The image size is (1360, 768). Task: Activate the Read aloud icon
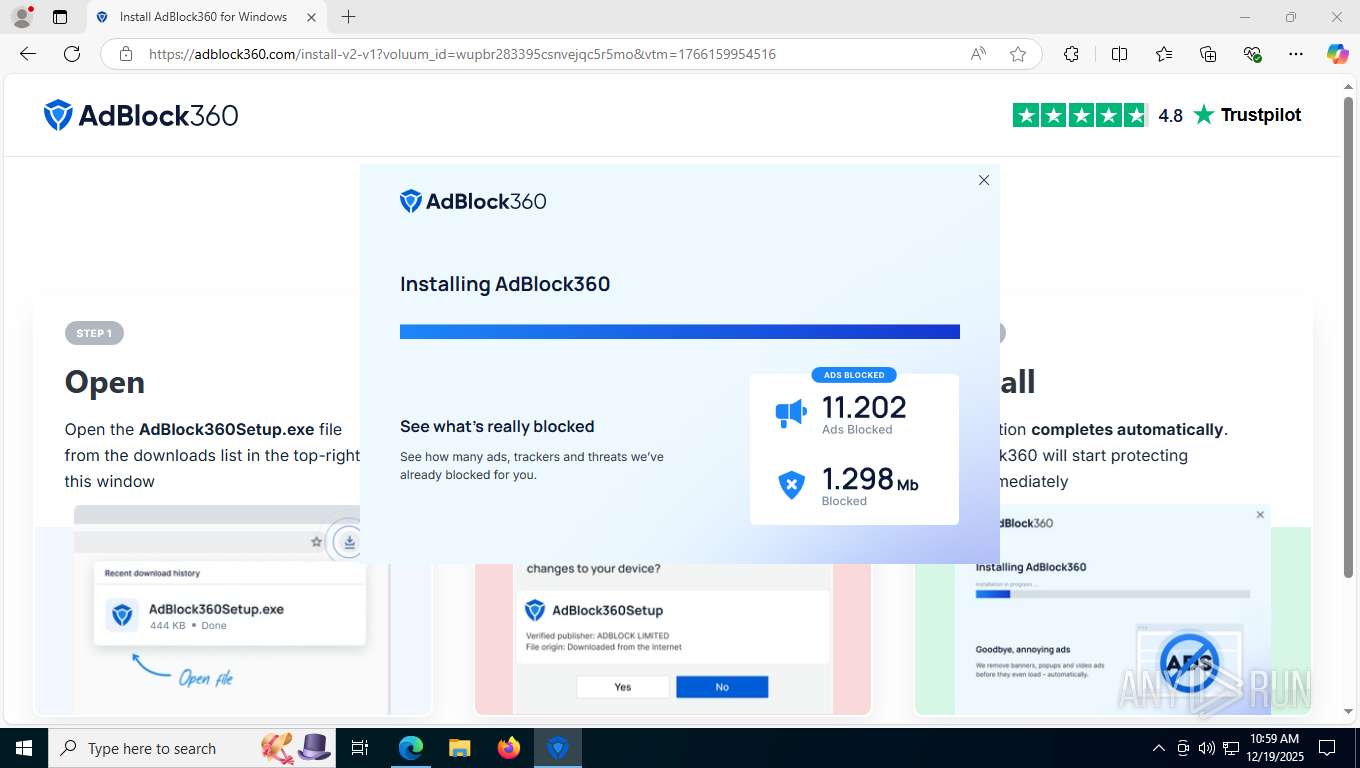978,54
